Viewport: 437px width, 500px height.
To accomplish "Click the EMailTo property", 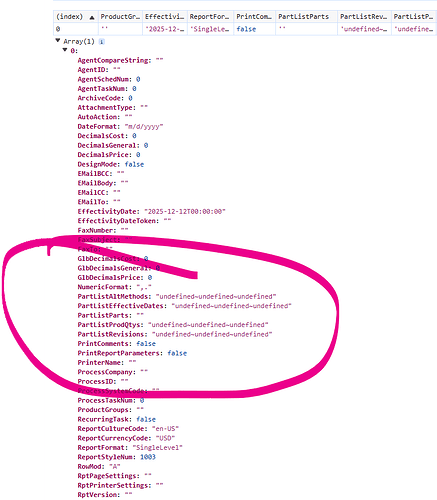I will pos(93,202).
